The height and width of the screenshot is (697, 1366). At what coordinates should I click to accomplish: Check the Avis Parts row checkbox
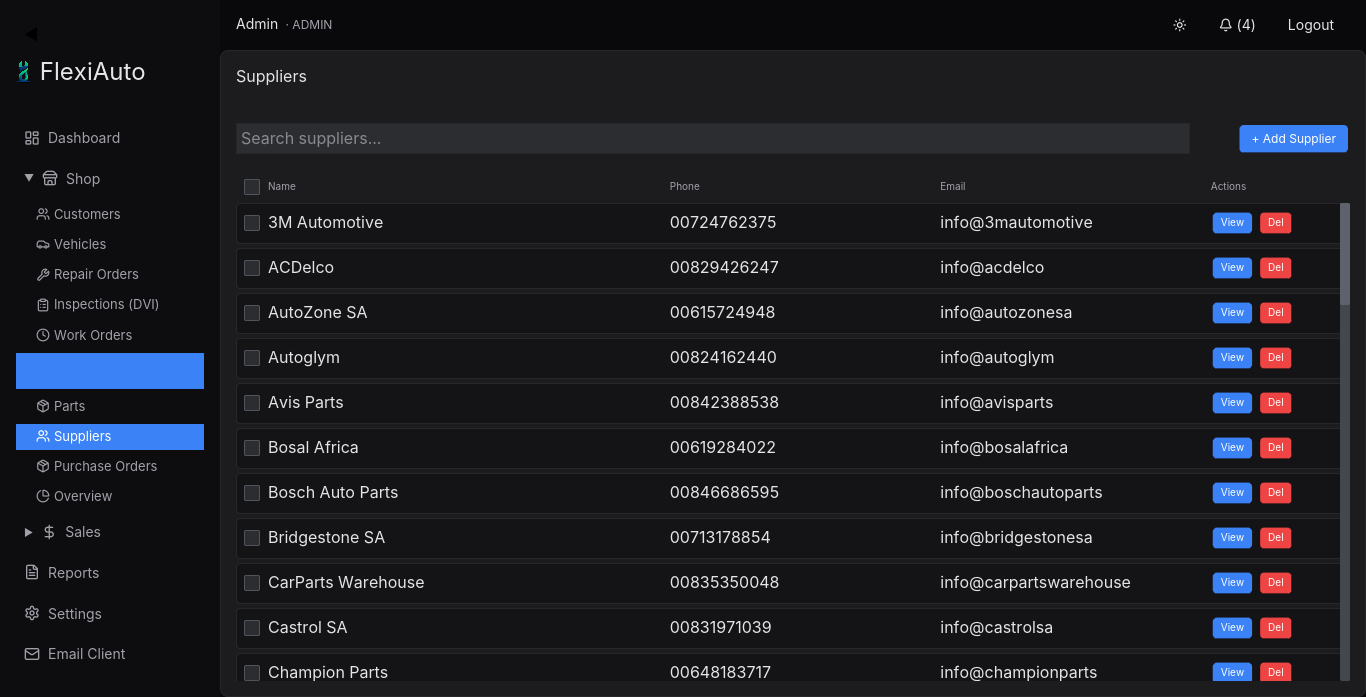tap(252, 403)
